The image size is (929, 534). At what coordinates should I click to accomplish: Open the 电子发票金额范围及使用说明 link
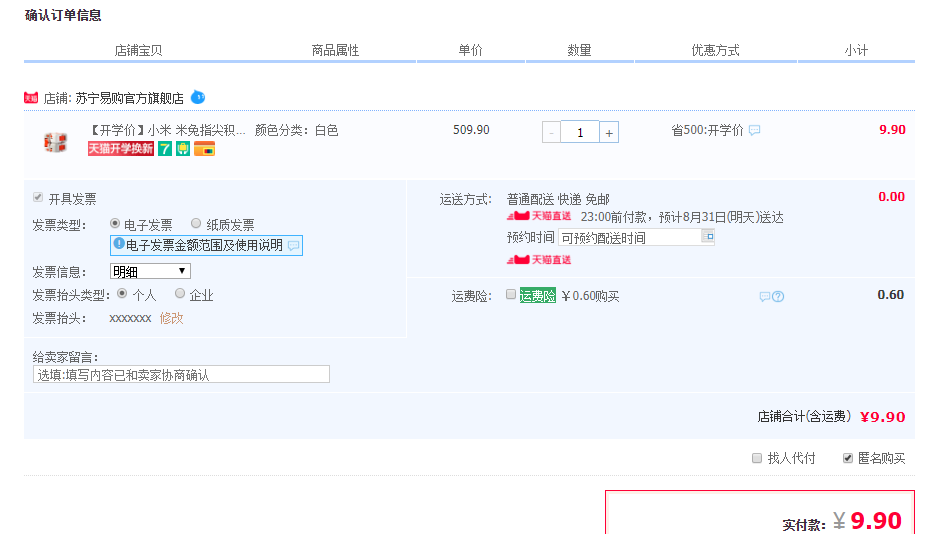204,245
